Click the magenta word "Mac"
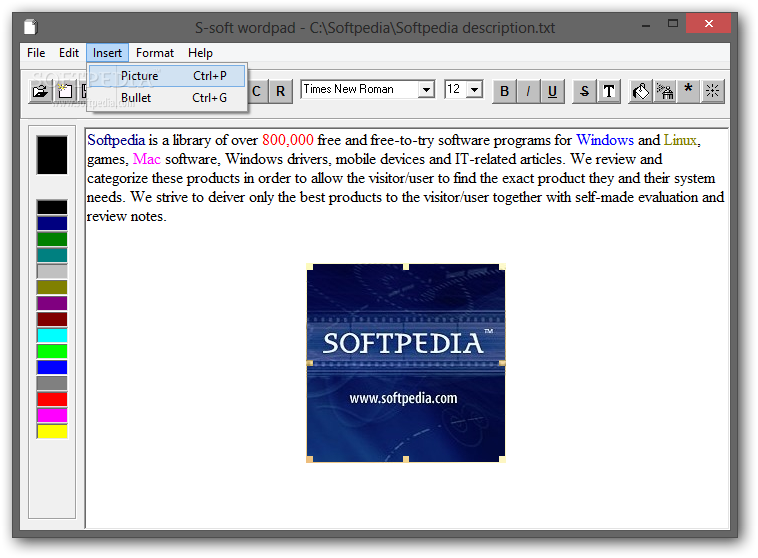The width and height of the screenshot is (758, 558). click(x=146, y=159)
